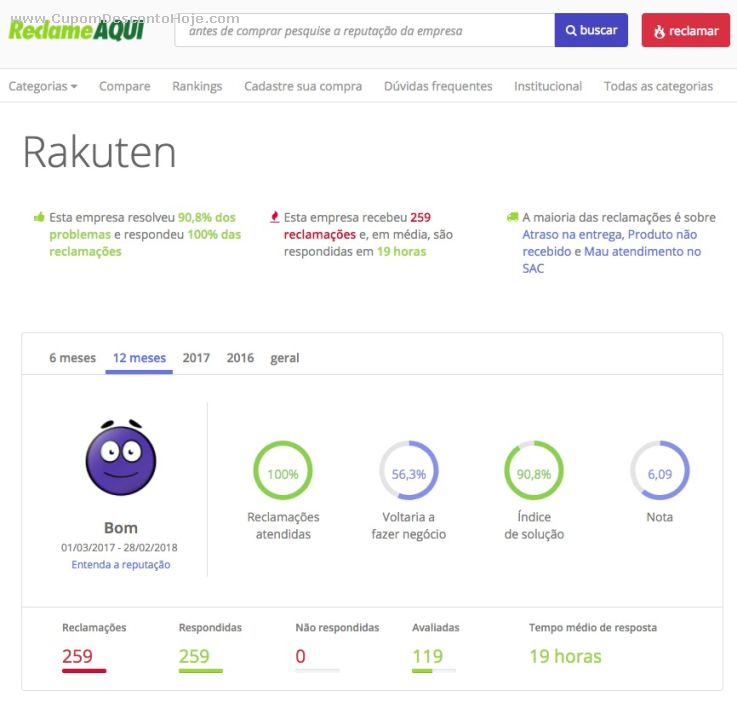Open the geral tab
The height and width of the screenshot is (713, 737).
pos(284,358)
